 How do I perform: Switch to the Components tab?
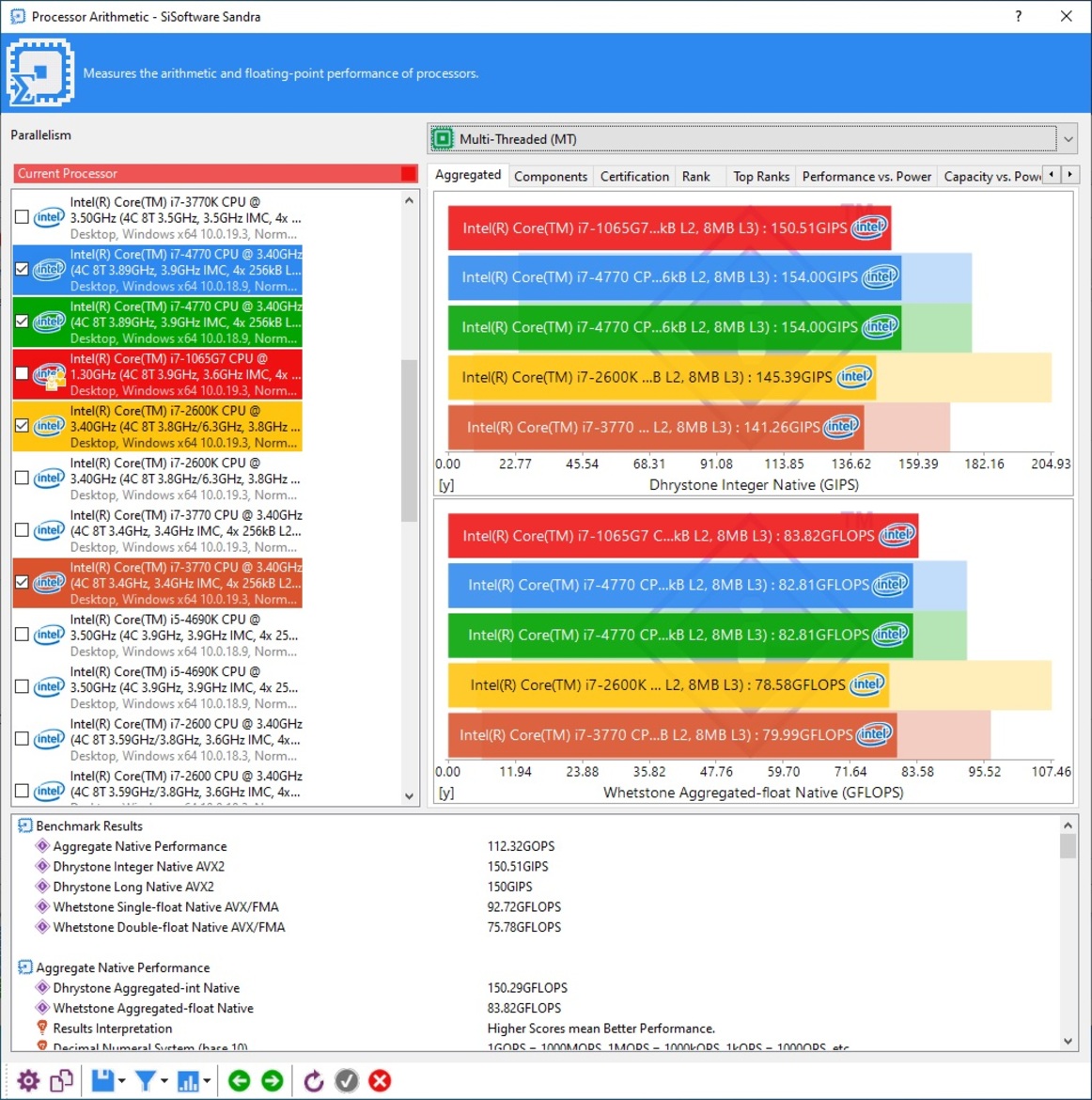[551, 176]
